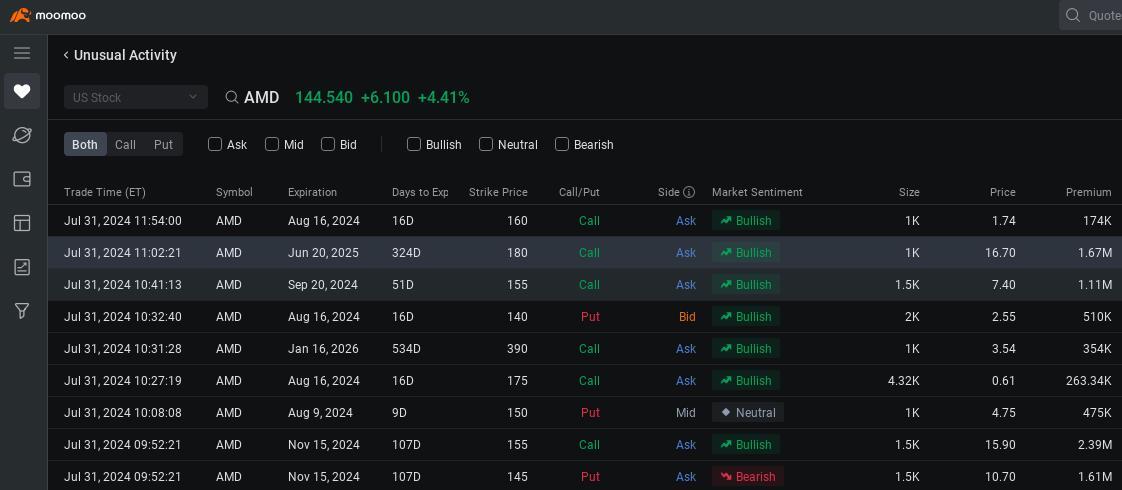Switch to the Put tab
Screen dimensions: 1122x490
coord(163,144)
